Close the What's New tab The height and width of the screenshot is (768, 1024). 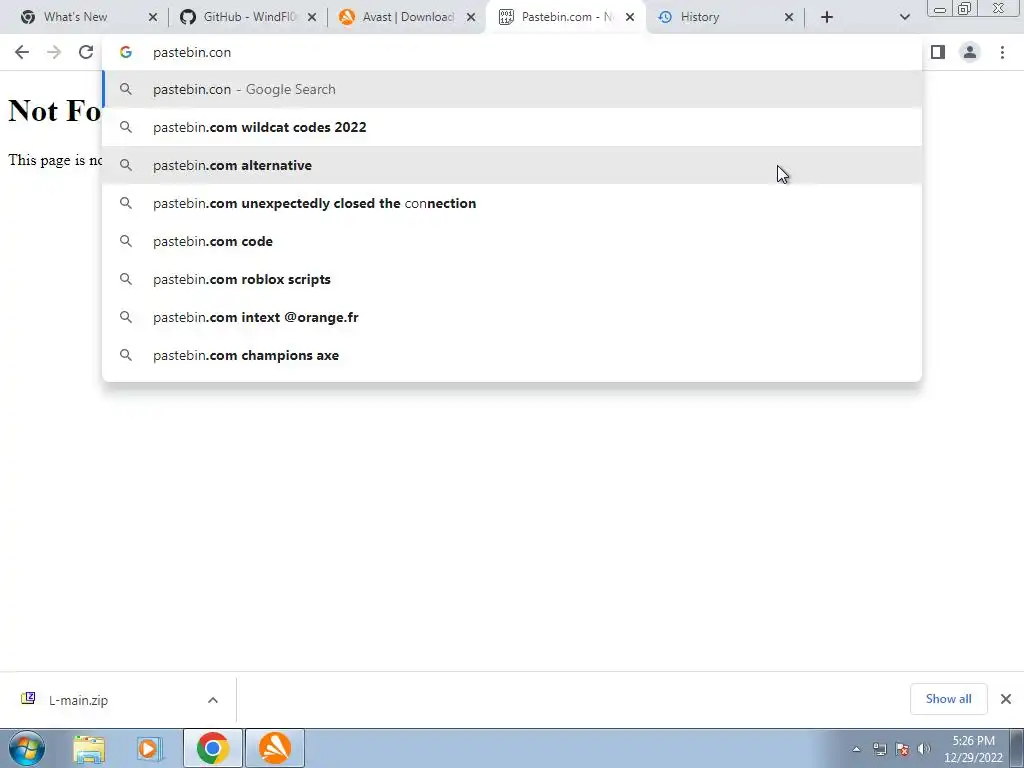[153, 17]
